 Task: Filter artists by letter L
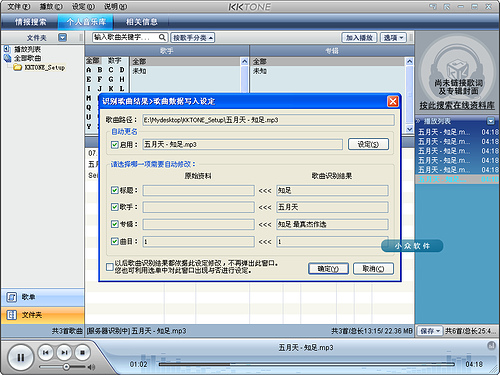click(122, 89)
